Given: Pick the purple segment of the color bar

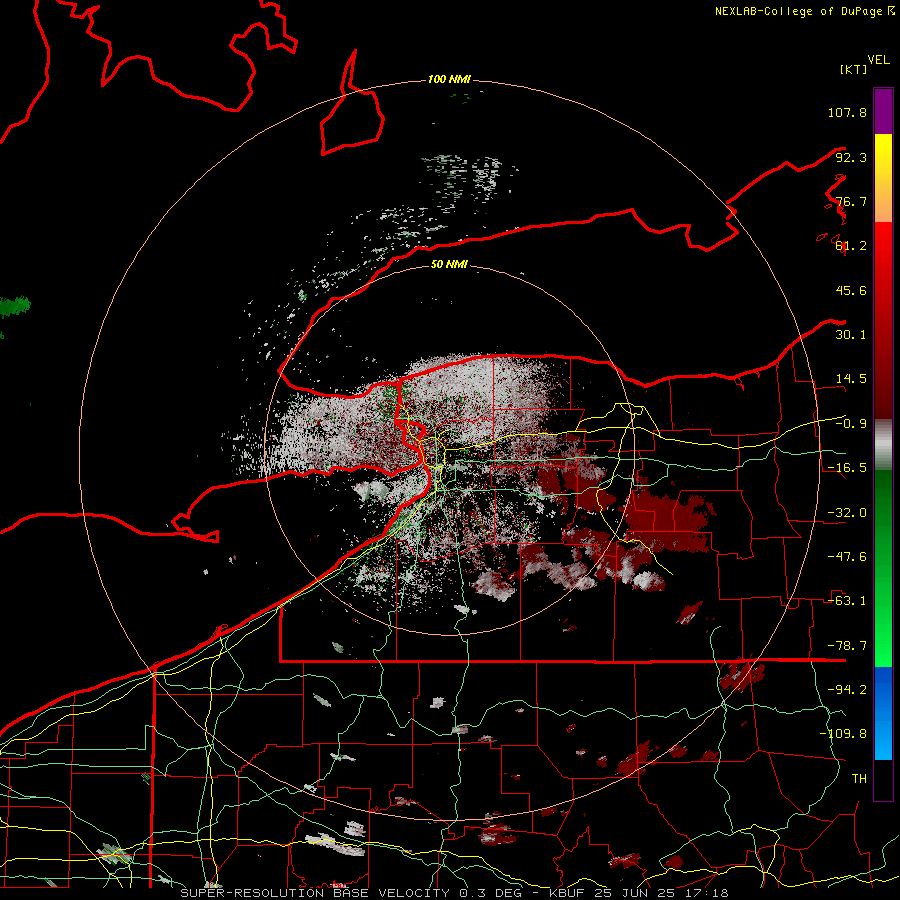Looking at the screenshot, I should click(x=883, y=111).
